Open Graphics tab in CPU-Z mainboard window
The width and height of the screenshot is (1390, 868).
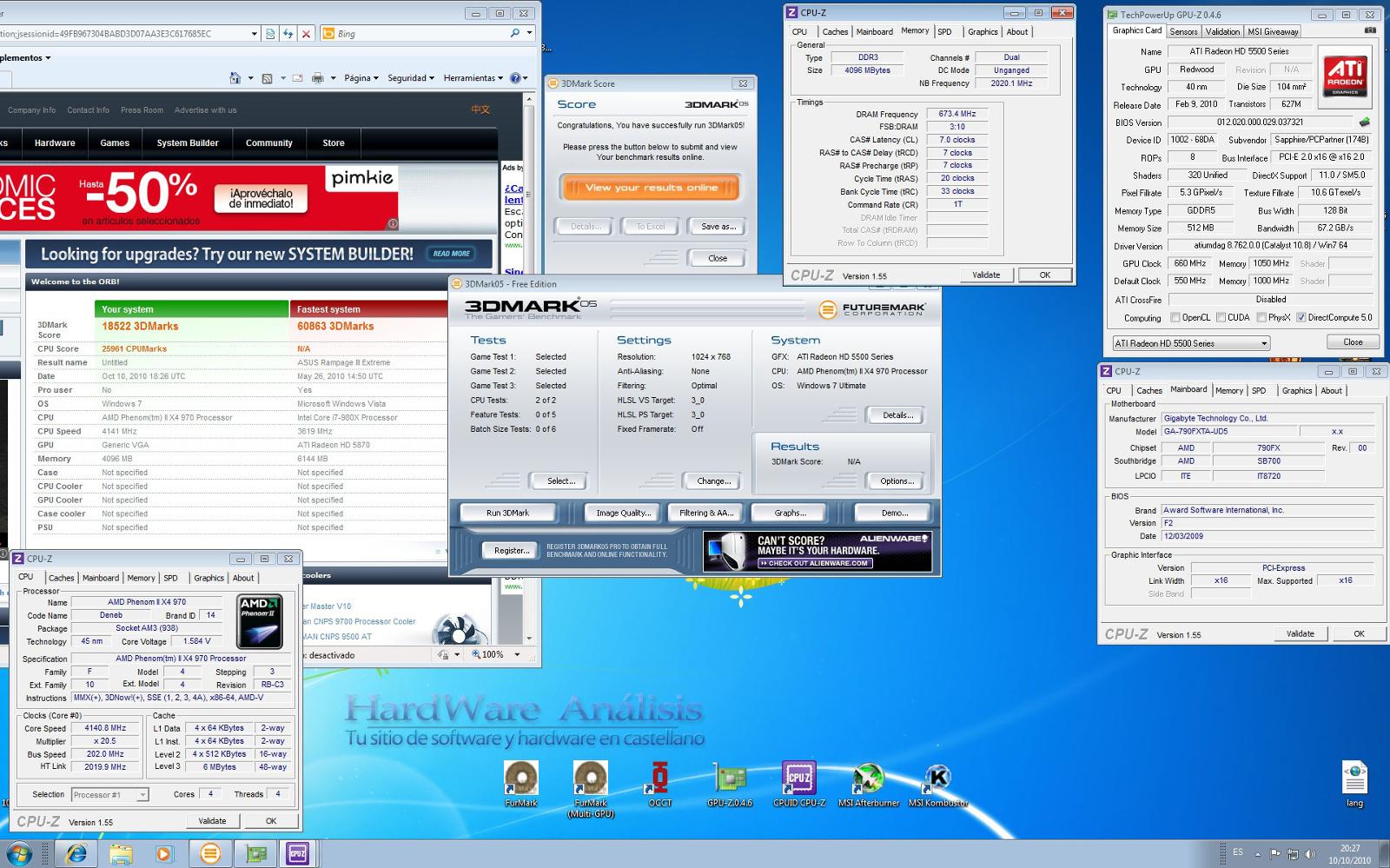click(1297, 391)
